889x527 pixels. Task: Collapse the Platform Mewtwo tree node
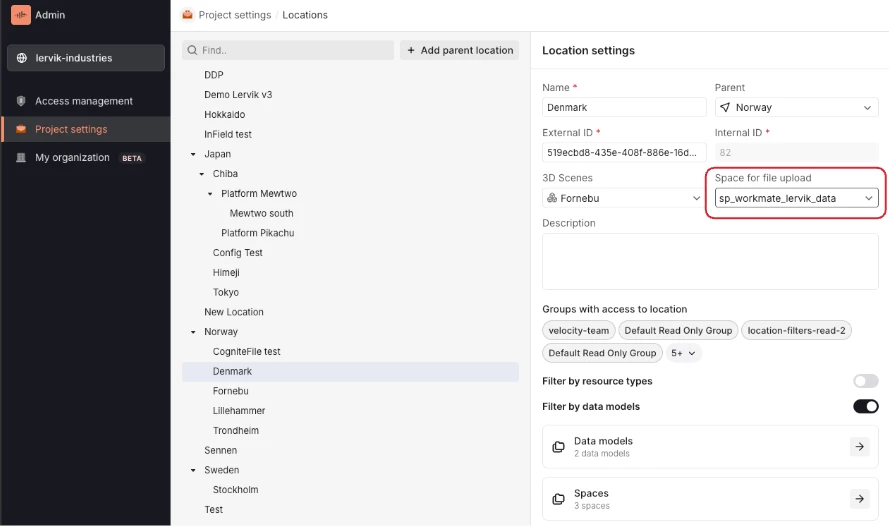210,194
